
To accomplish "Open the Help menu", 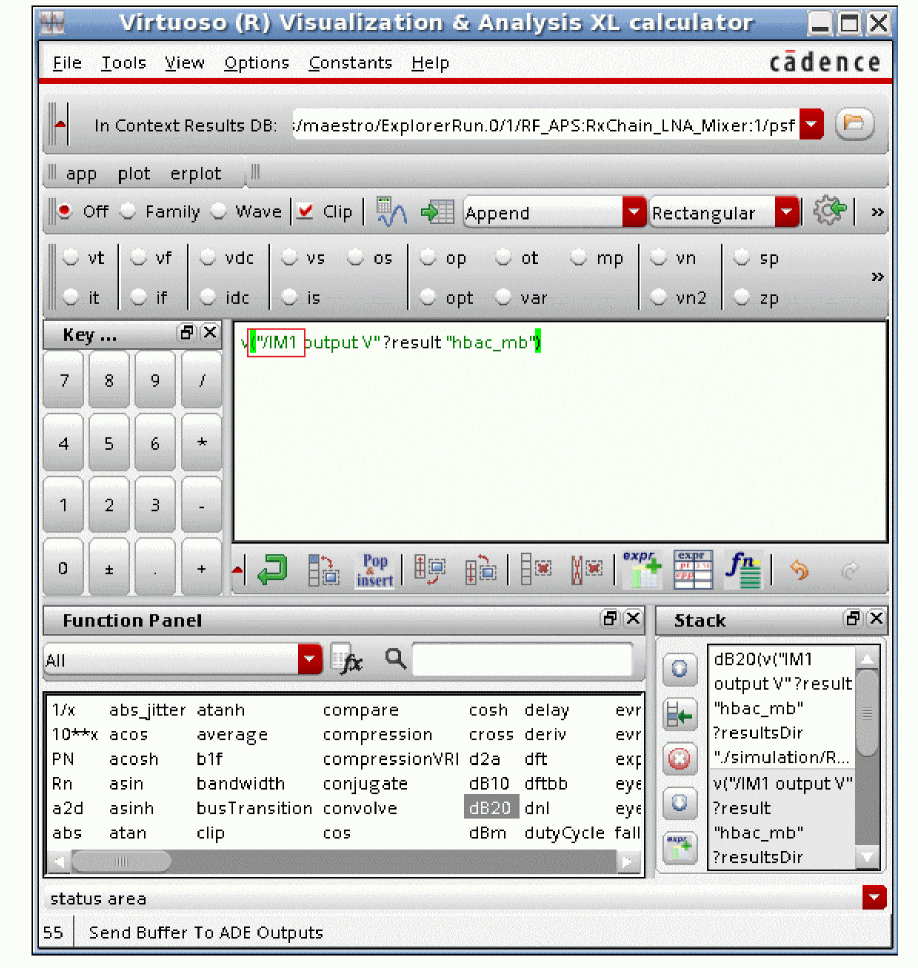I will 430,63.
